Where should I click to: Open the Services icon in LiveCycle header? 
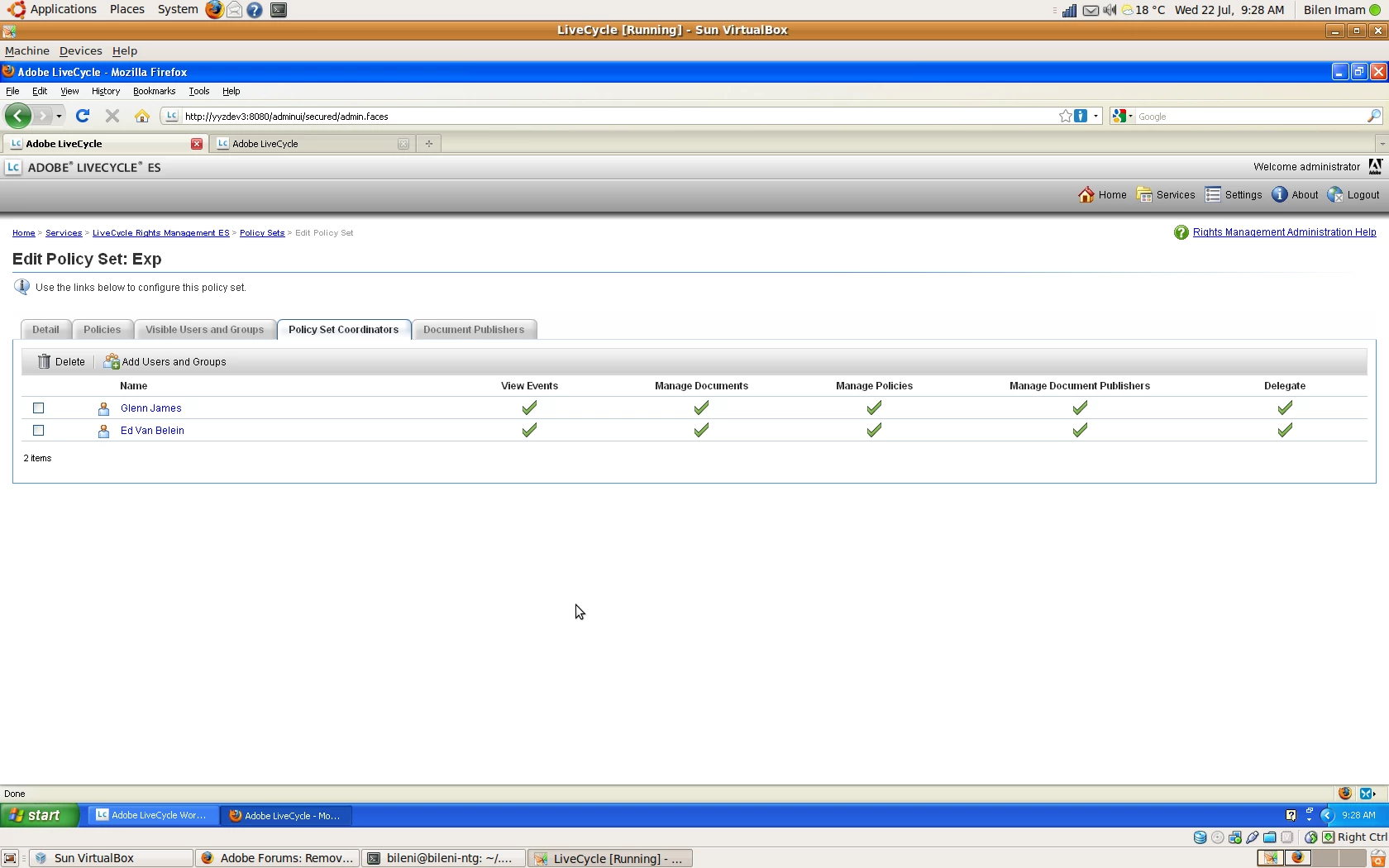pyautogui.click(x=1144, y=194)
